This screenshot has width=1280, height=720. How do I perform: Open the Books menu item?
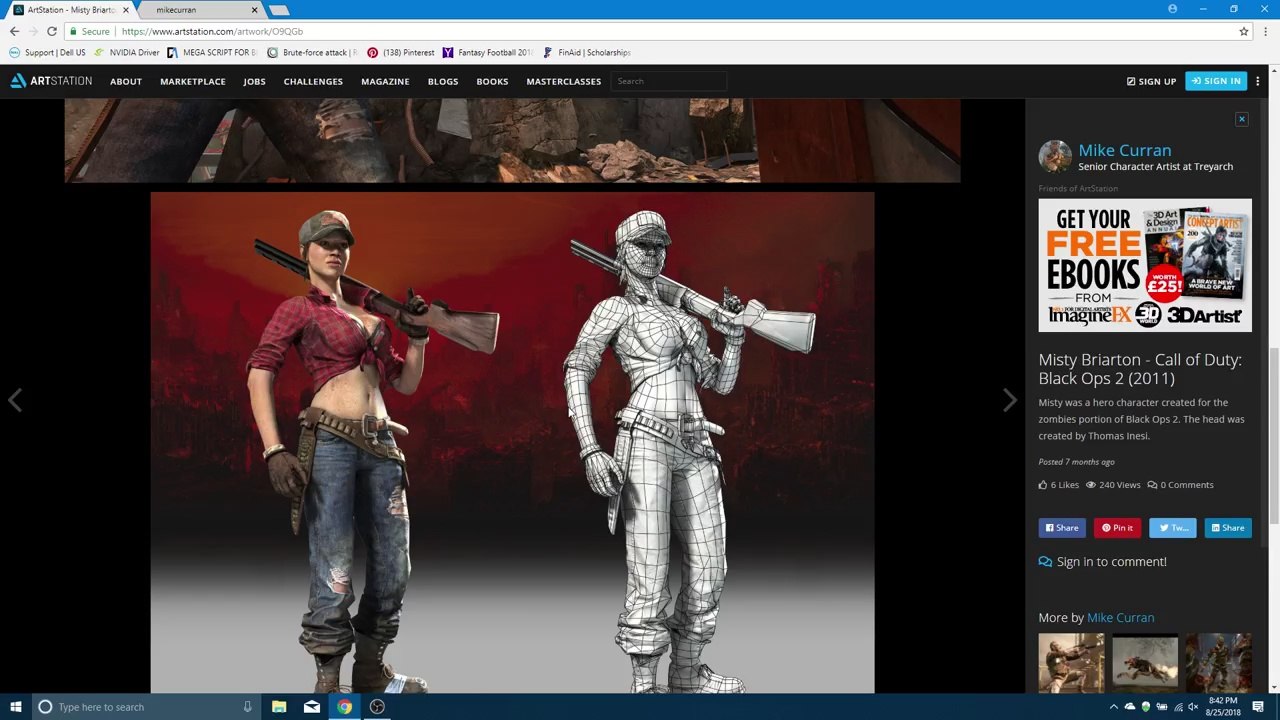coord(492,81)
